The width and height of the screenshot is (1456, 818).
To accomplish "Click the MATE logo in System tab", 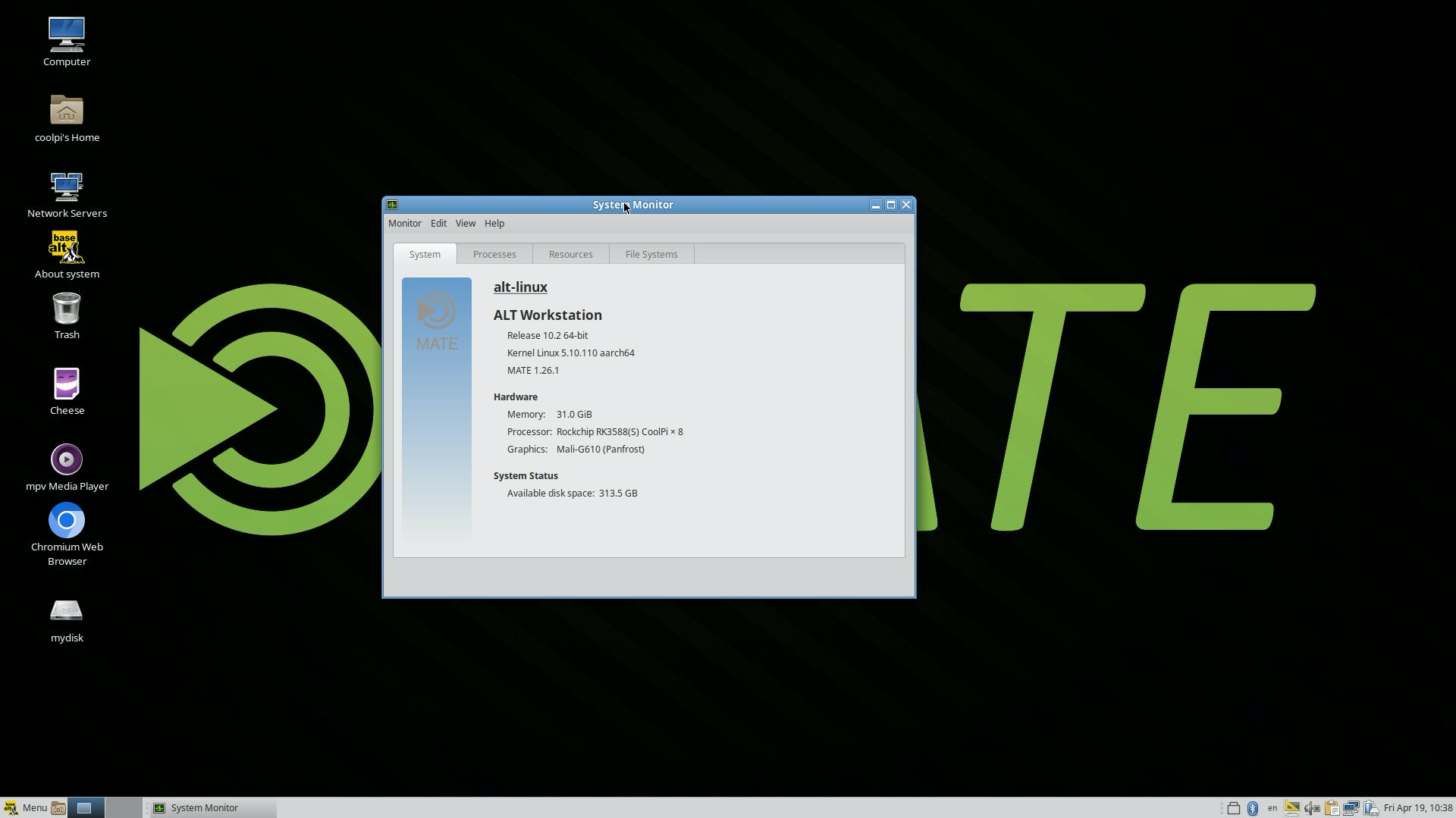I will point(437,321).
